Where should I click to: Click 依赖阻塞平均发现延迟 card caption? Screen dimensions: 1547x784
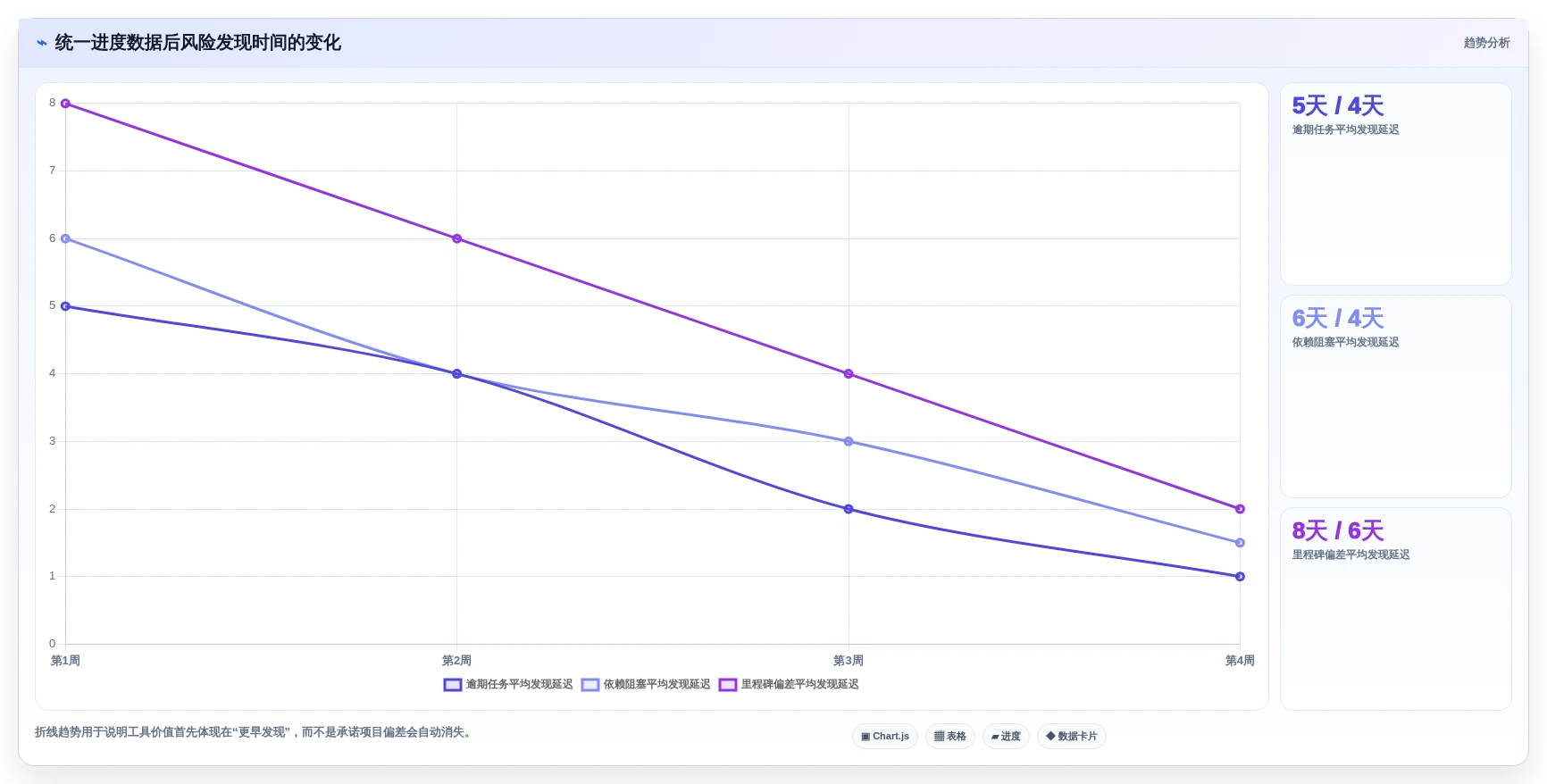click(x=1345, y=343)
